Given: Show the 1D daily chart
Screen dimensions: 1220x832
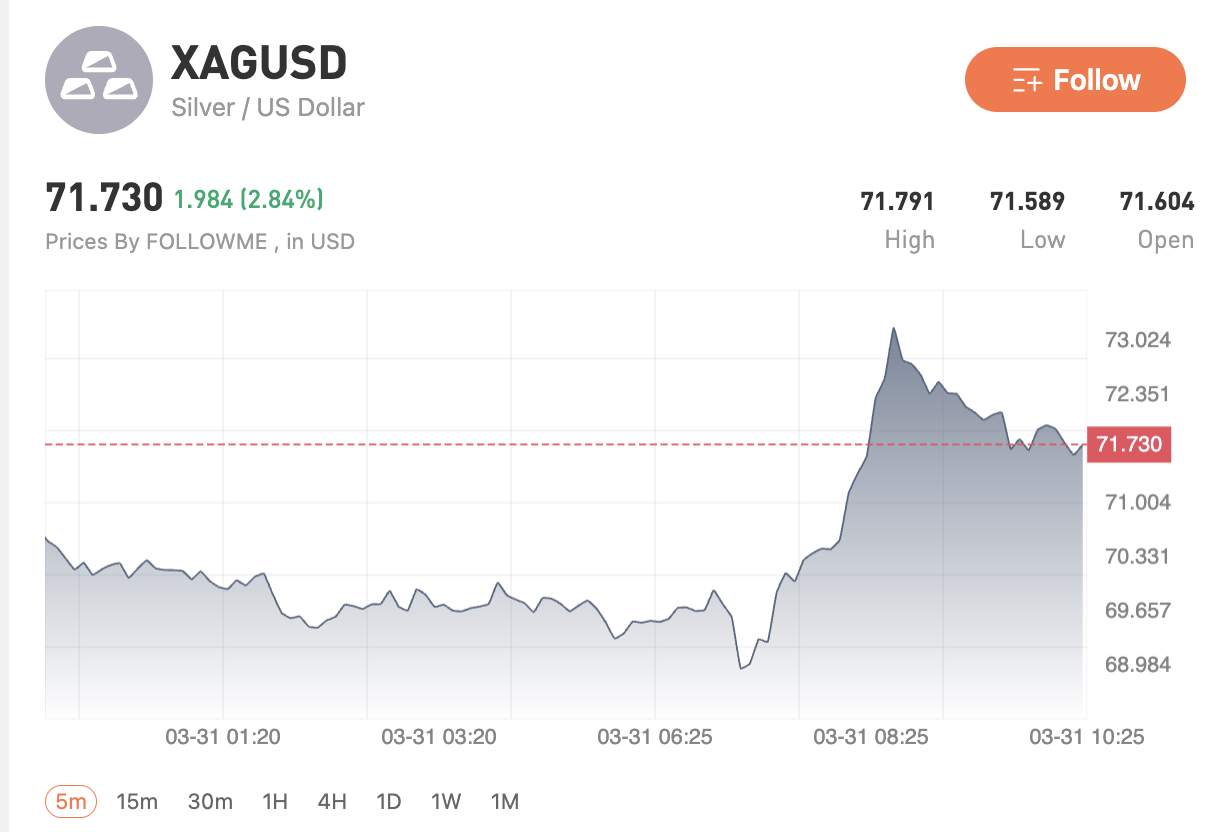Looking at the screenshot, I should tap(388, 801).
